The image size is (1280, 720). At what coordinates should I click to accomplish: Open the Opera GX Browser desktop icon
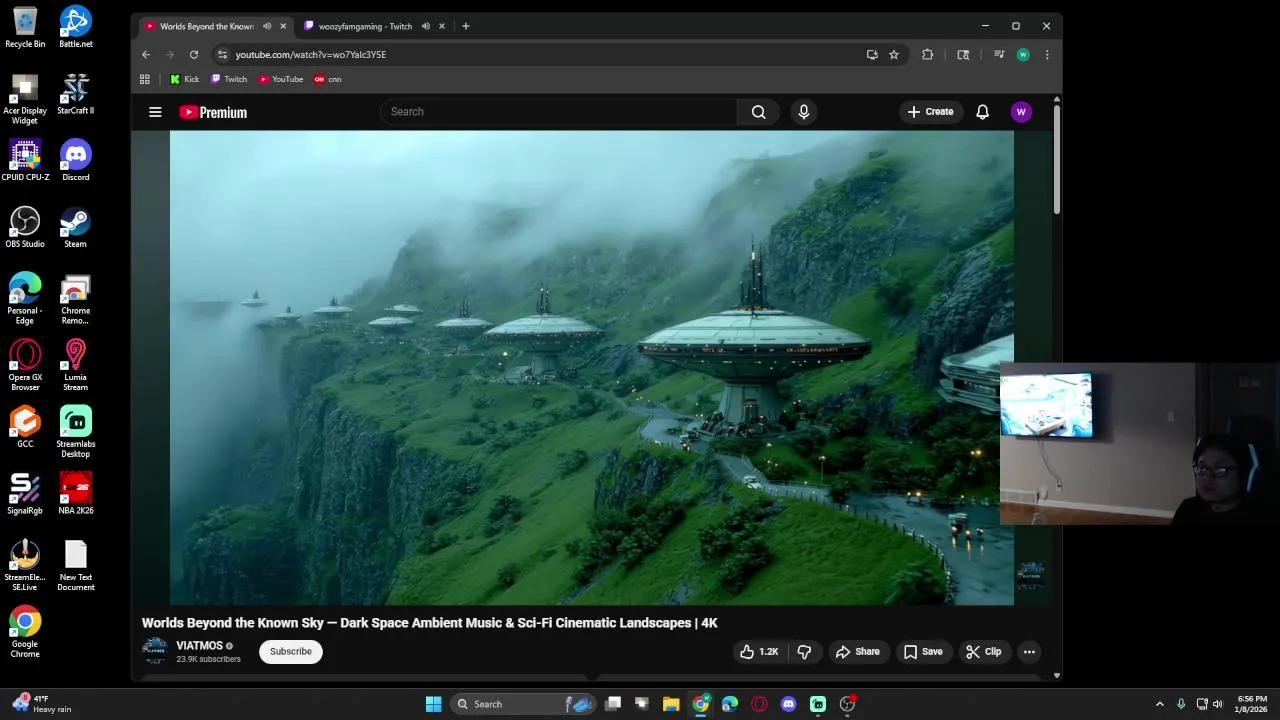pos(25,365)
